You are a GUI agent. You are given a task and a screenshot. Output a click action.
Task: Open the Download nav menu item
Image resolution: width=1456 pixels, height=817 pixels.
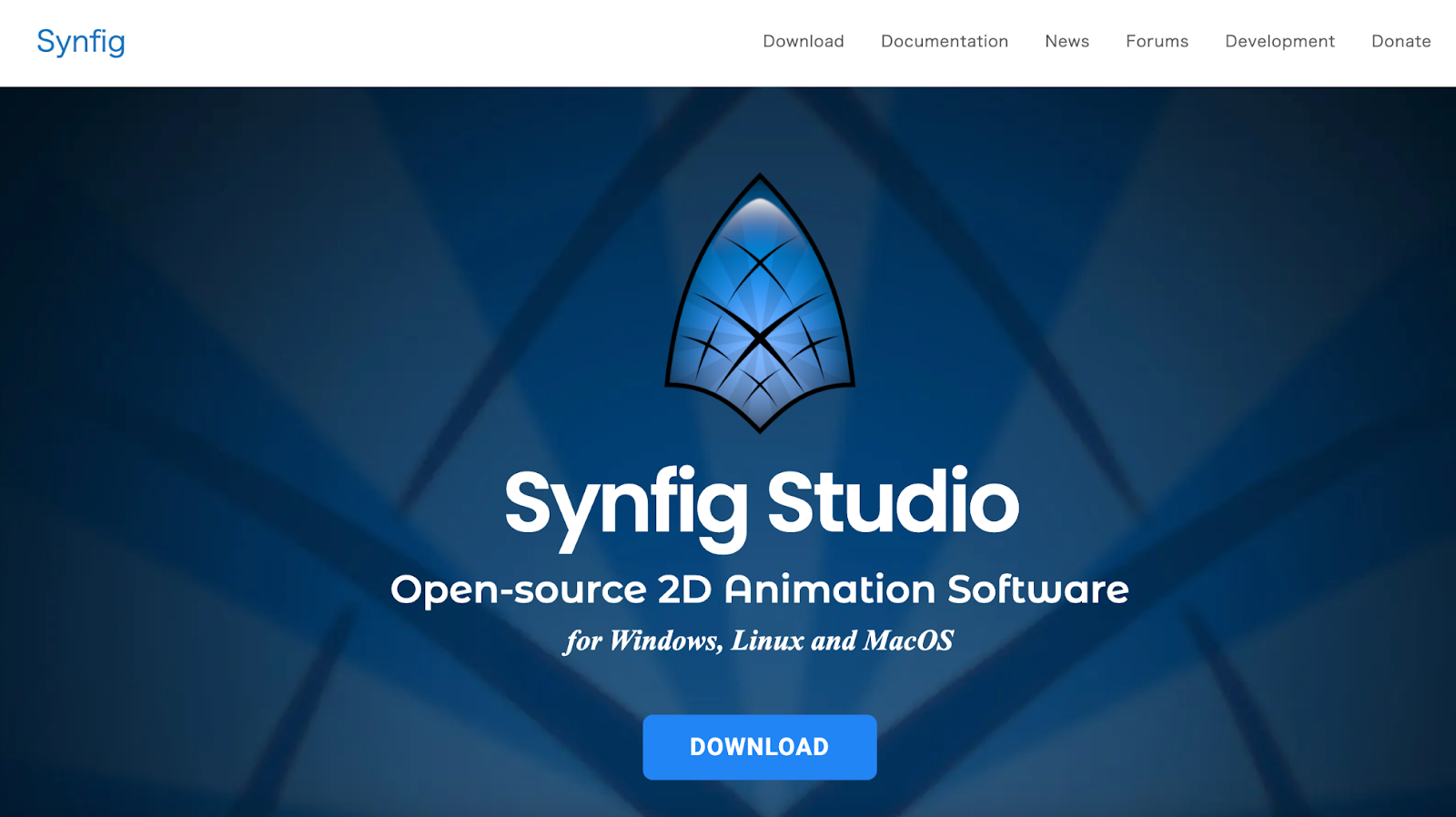(x=804, y=42)
